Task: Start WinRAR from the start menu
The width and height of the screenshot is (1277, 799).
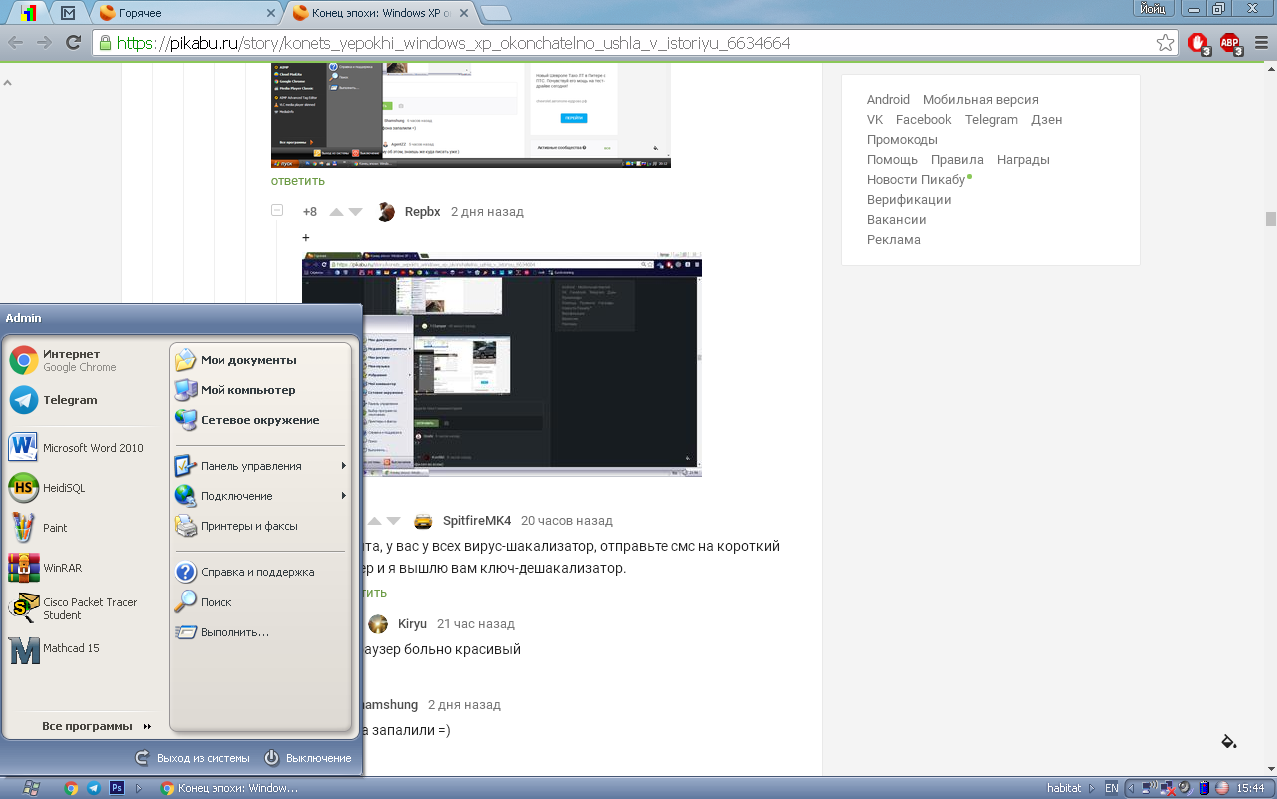Action: pyautogui.click(x=61, y=568)
